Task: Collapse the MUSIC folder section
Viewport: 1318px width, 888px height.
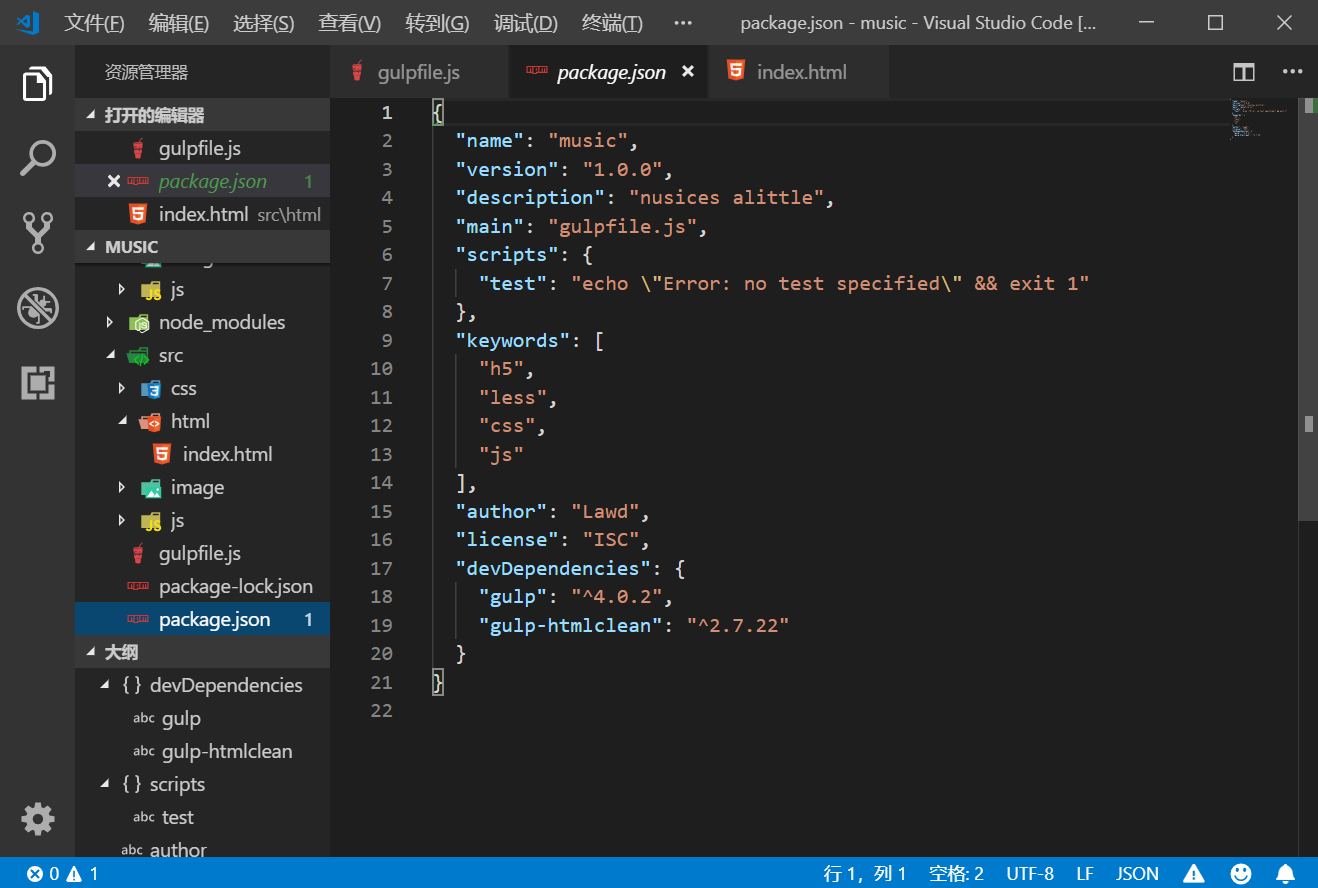Action: tap(93, 247)
